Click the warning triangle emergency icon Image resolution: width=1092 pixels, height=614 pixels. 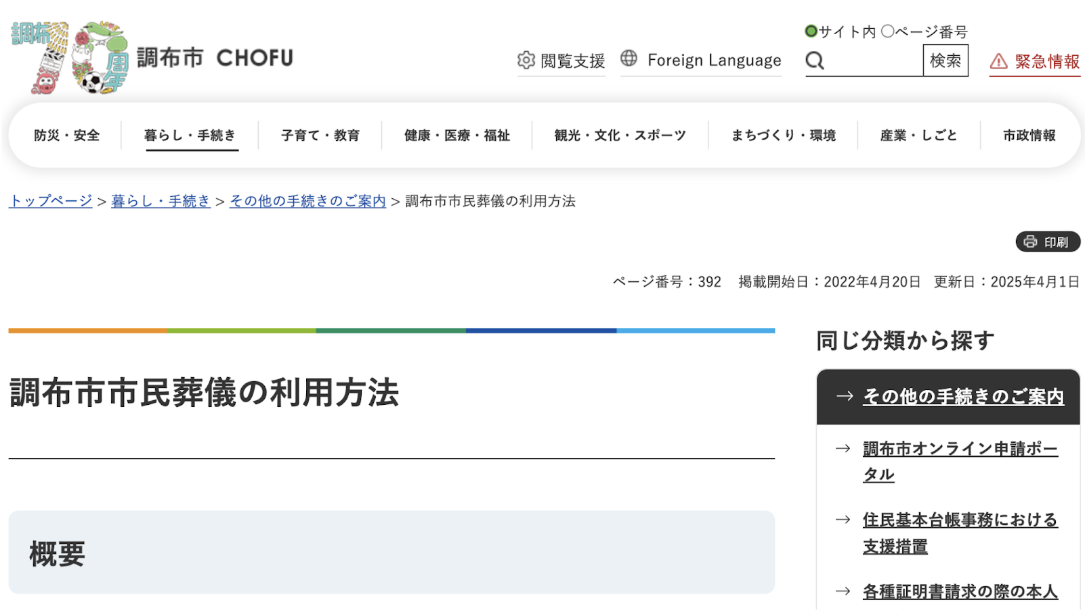click(998, 62)
